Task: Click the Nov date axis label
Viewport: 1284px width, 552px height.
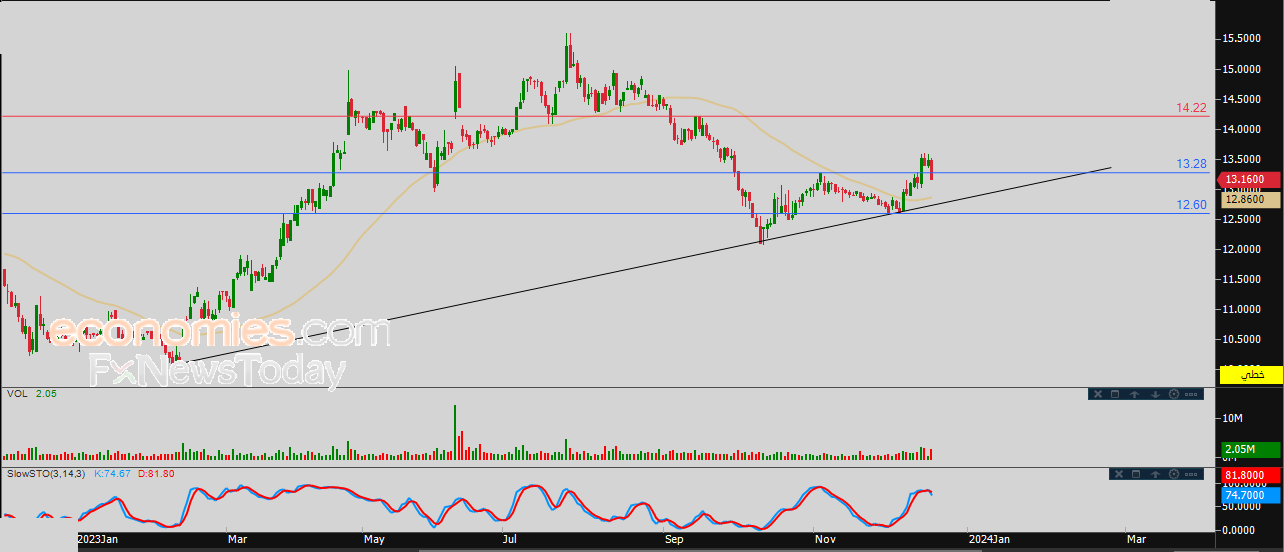Action: click(826, 540)
